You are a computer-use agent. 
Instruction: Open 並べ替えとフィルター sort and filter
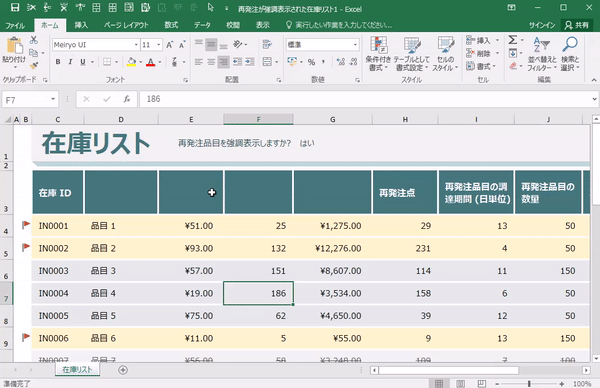pyautogui.click(x=542, y=54)
